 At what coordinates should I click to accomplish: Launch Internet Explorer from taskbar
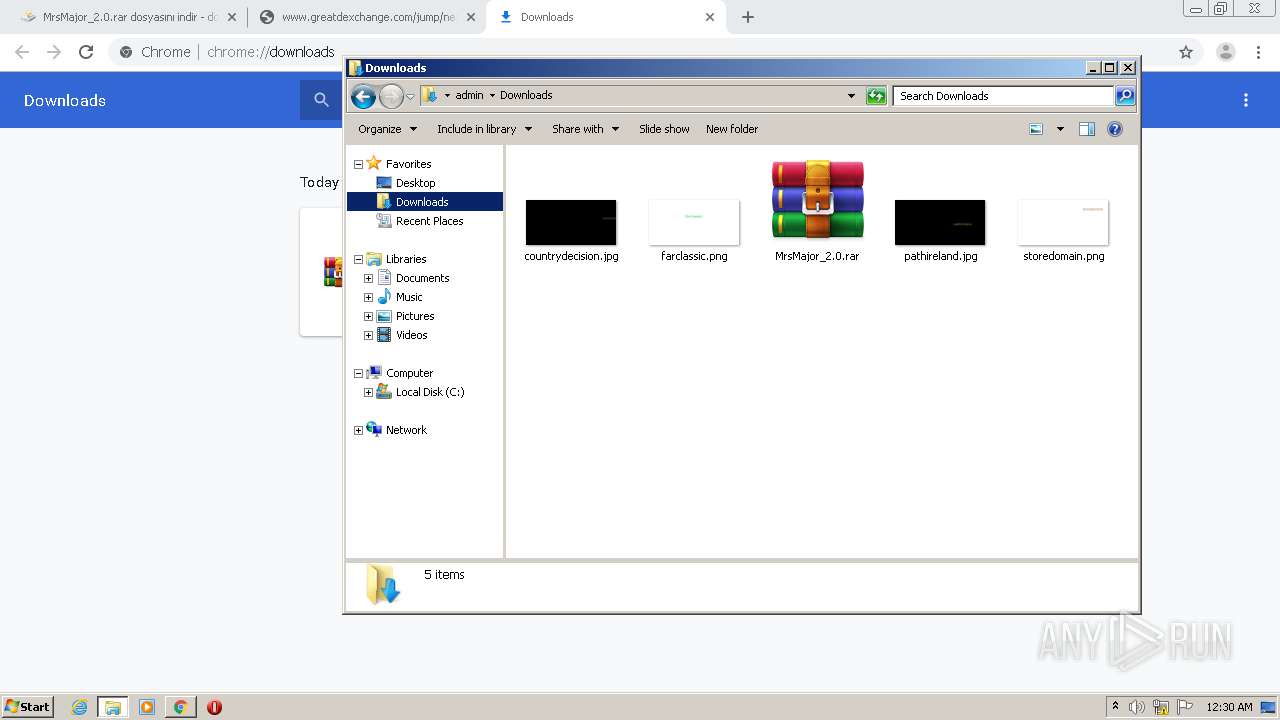[x=80, y=707]
